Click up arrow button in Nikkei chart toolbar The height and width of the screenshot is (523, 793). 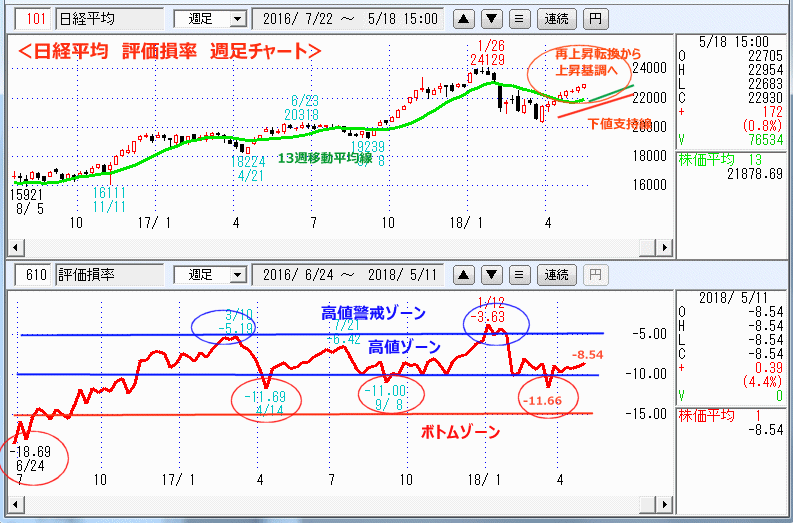(465, 18)
